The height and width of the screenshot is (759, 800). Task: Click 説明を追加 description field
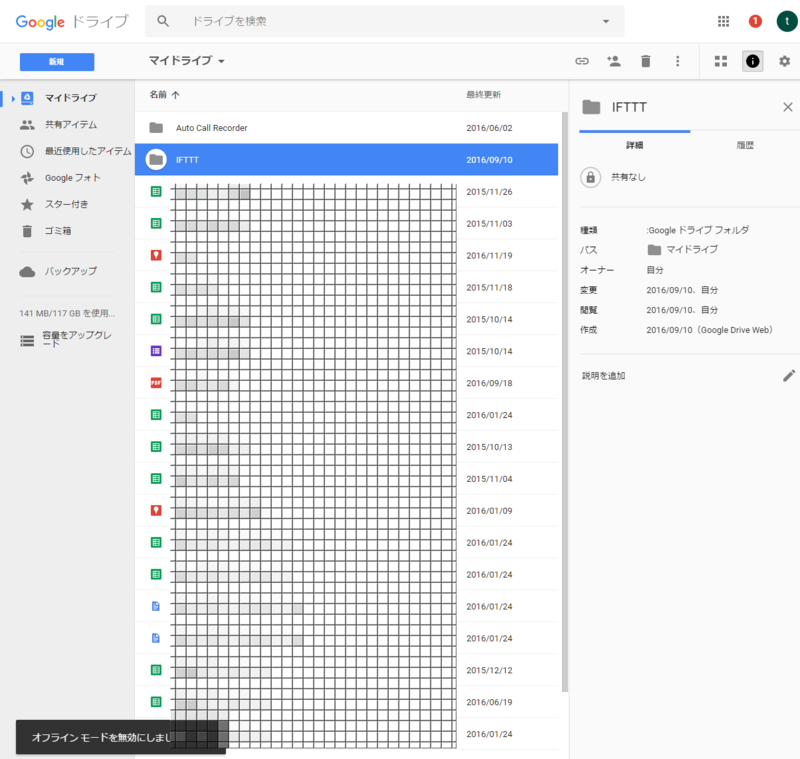604,375
